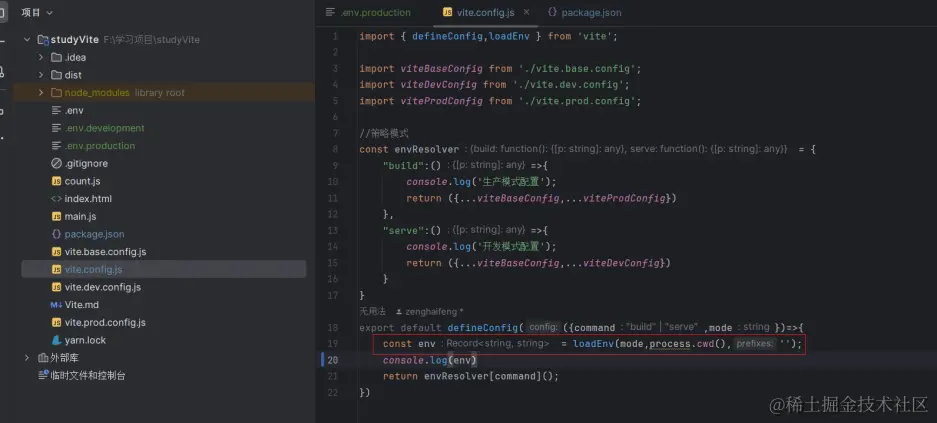The width and height of the screenshot is (937, 423).
Task: Click the //策略模式 comment line
Action: coord(384,133)
